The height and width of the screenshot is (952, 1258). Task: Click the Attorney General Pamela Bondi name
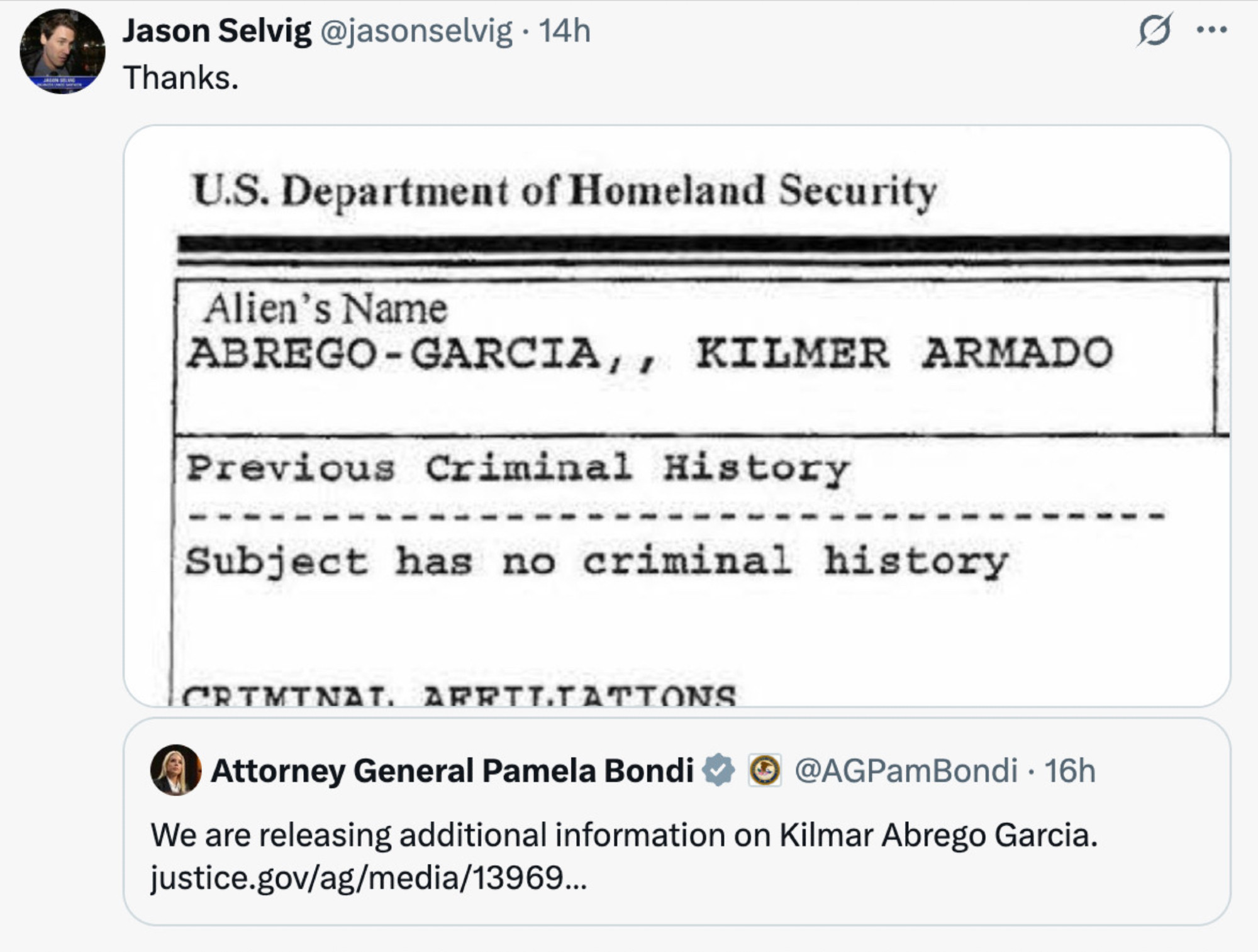(x=452, y=770)
